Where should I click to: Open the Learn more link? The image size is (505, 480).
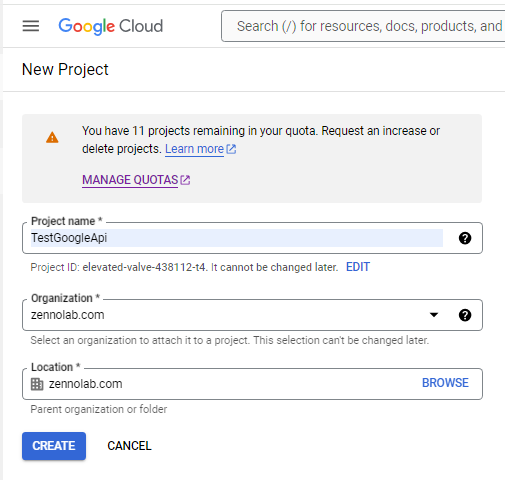point(194,149)
